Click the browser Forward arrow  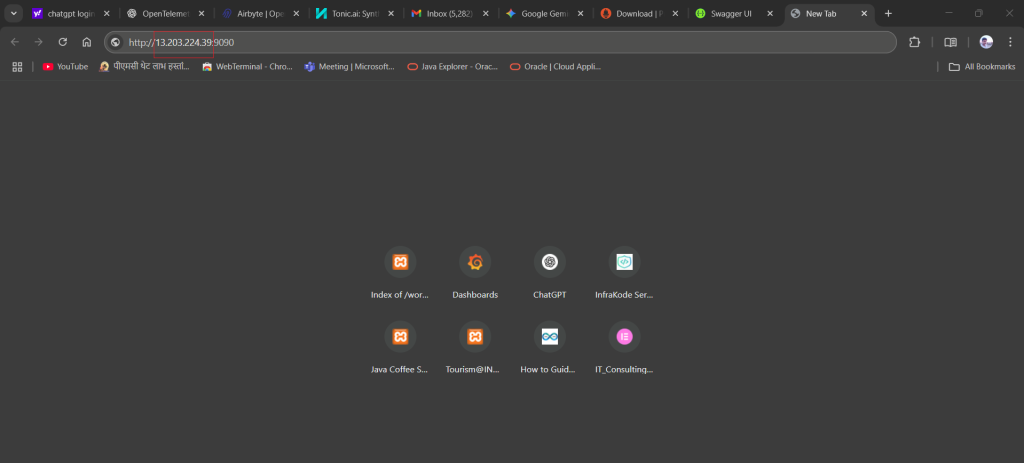[x=39, y=42]
